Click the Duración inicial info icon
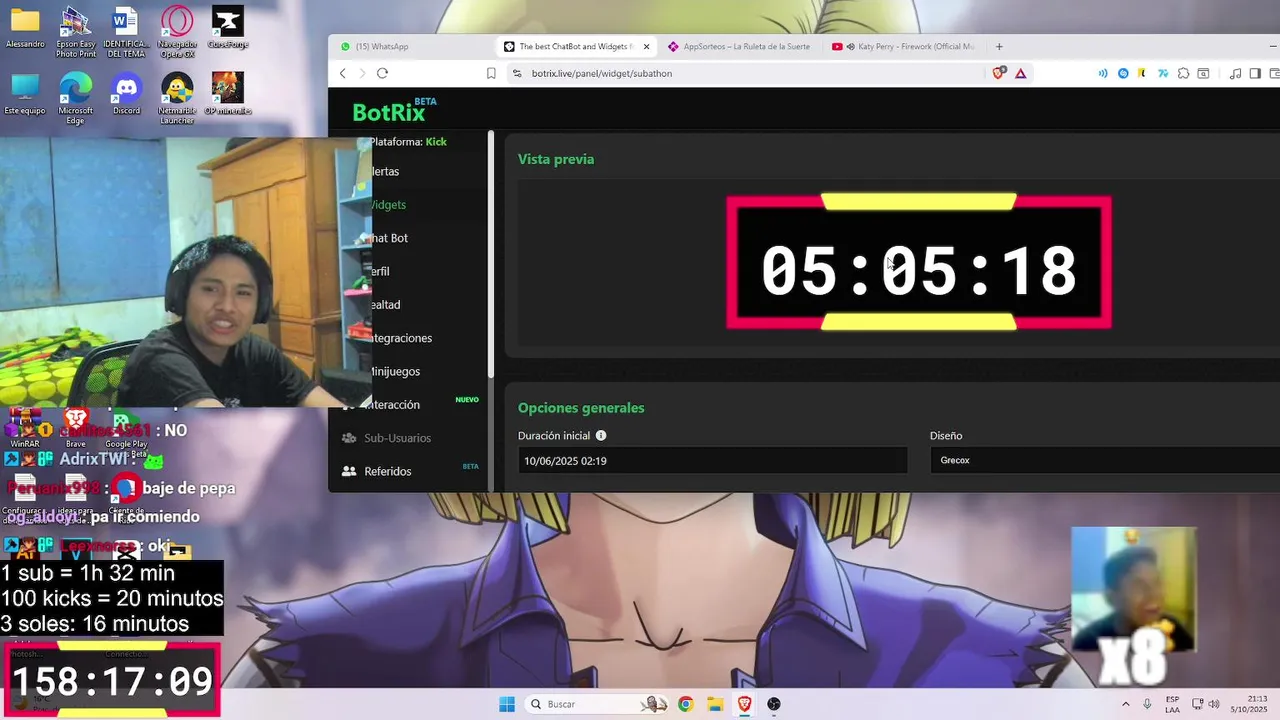1280x720 pixels. click(x=601, y=436)
